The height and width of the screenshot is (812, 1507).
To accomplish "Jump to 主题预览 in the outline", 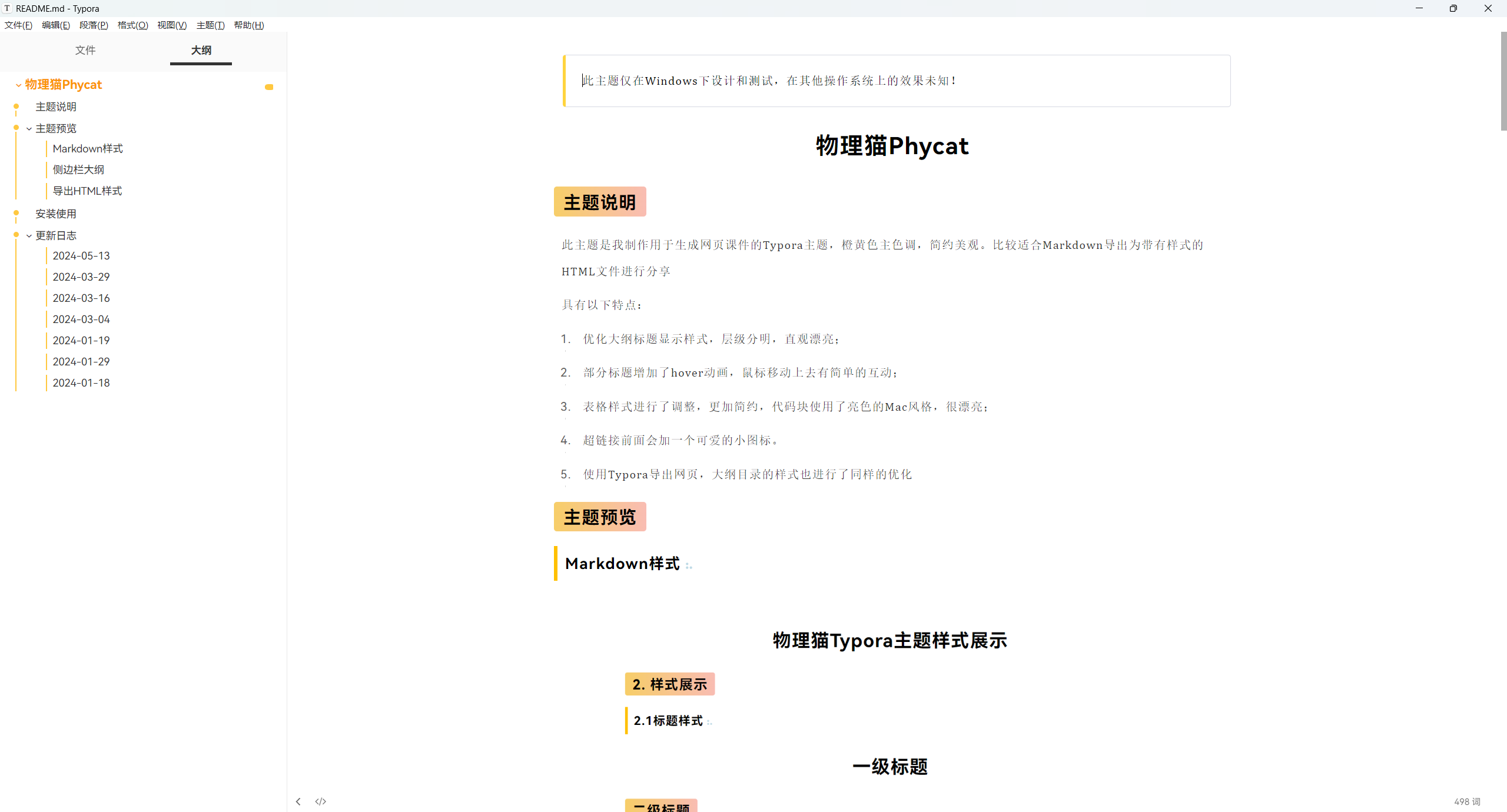I will coord(56,128).
